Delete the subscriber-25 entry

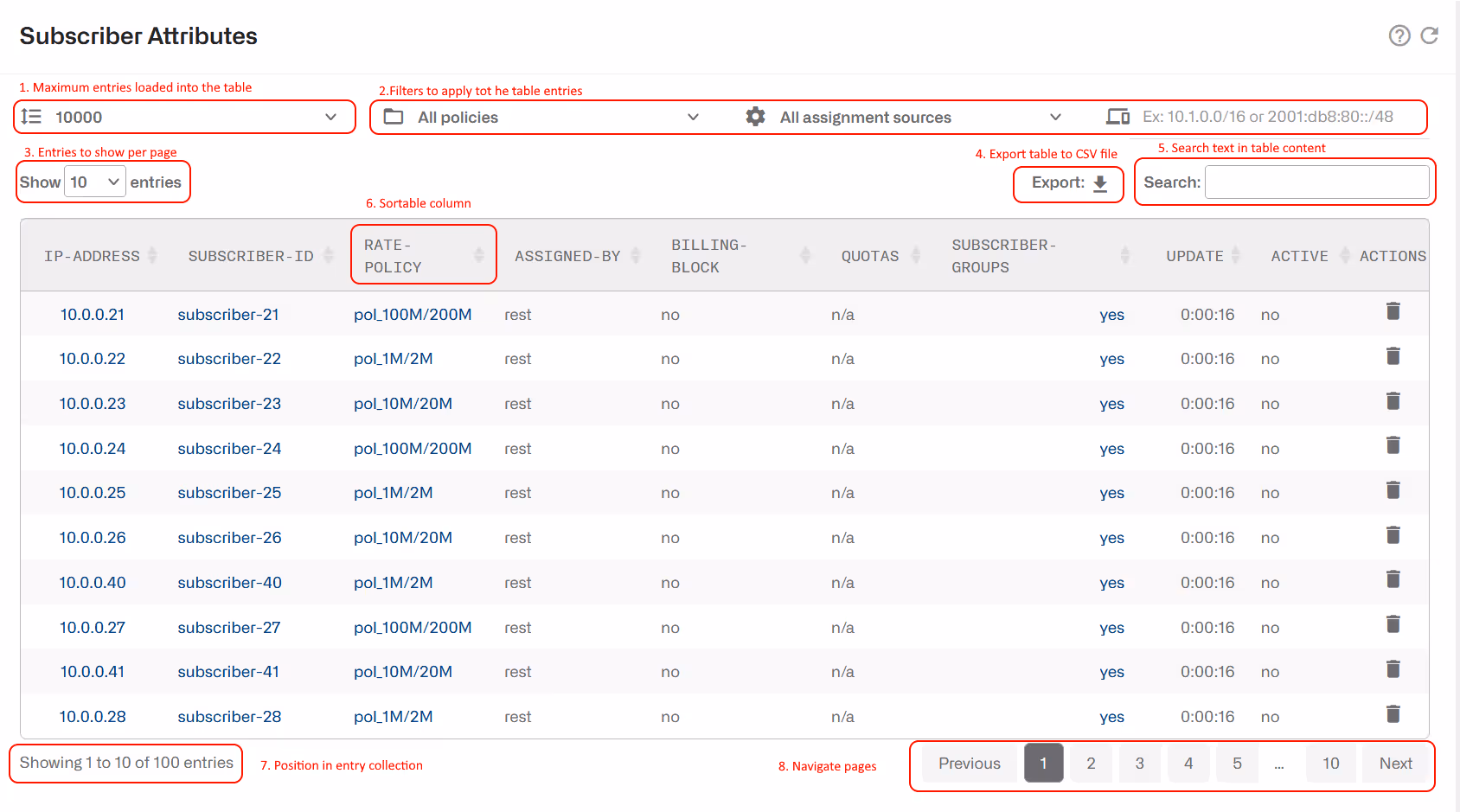click(x=1393, y=490)
